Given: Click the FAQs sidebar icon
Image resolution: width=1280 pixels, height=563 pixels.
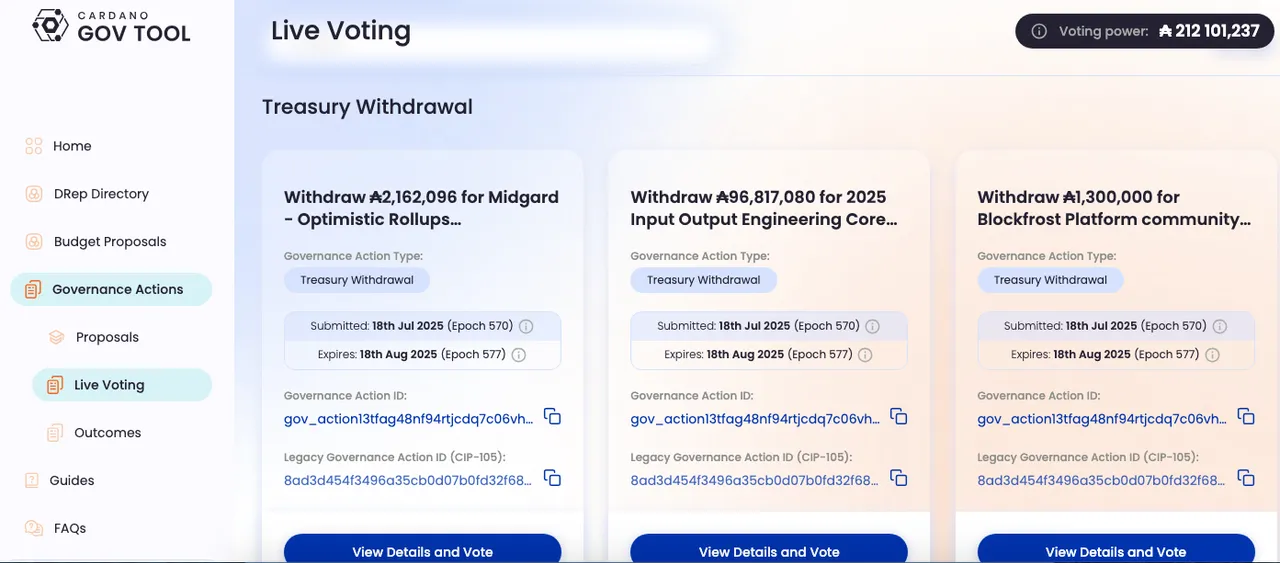Looking at the screenshot, I should point(34,528).
